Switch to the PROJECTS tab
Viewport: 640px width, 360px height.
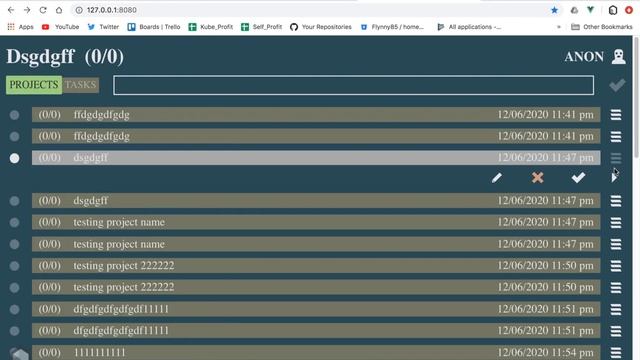[34, 85]
